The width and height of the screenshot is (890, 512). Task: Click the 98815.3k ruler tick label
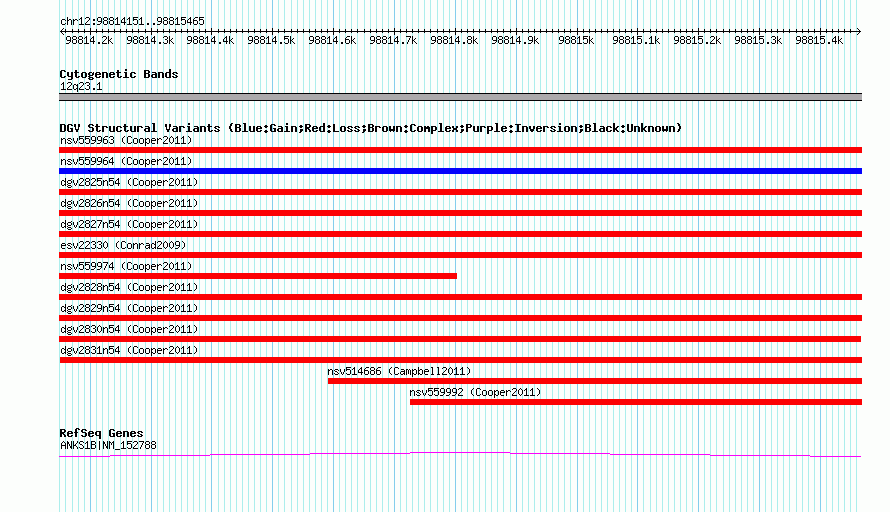758,41
